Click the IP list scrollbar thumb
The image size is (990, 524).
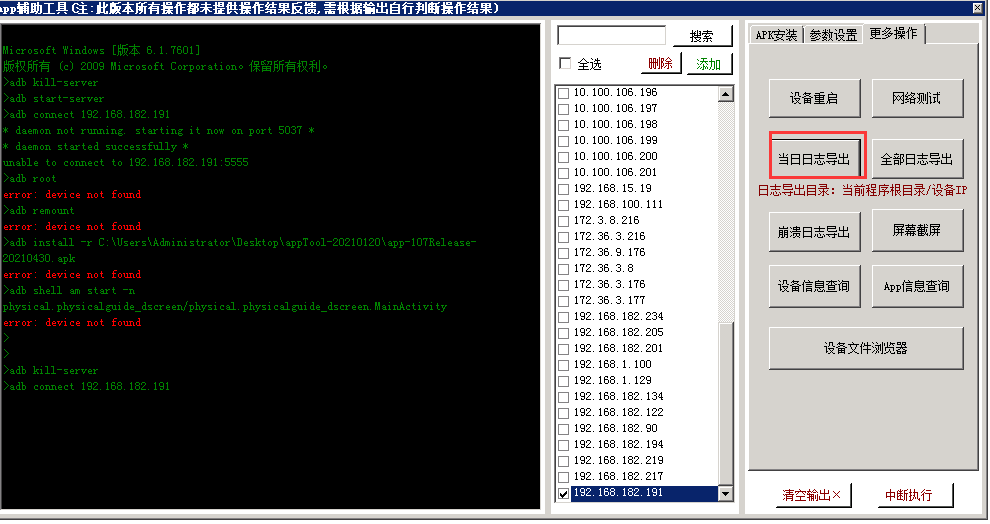[726, 404]
